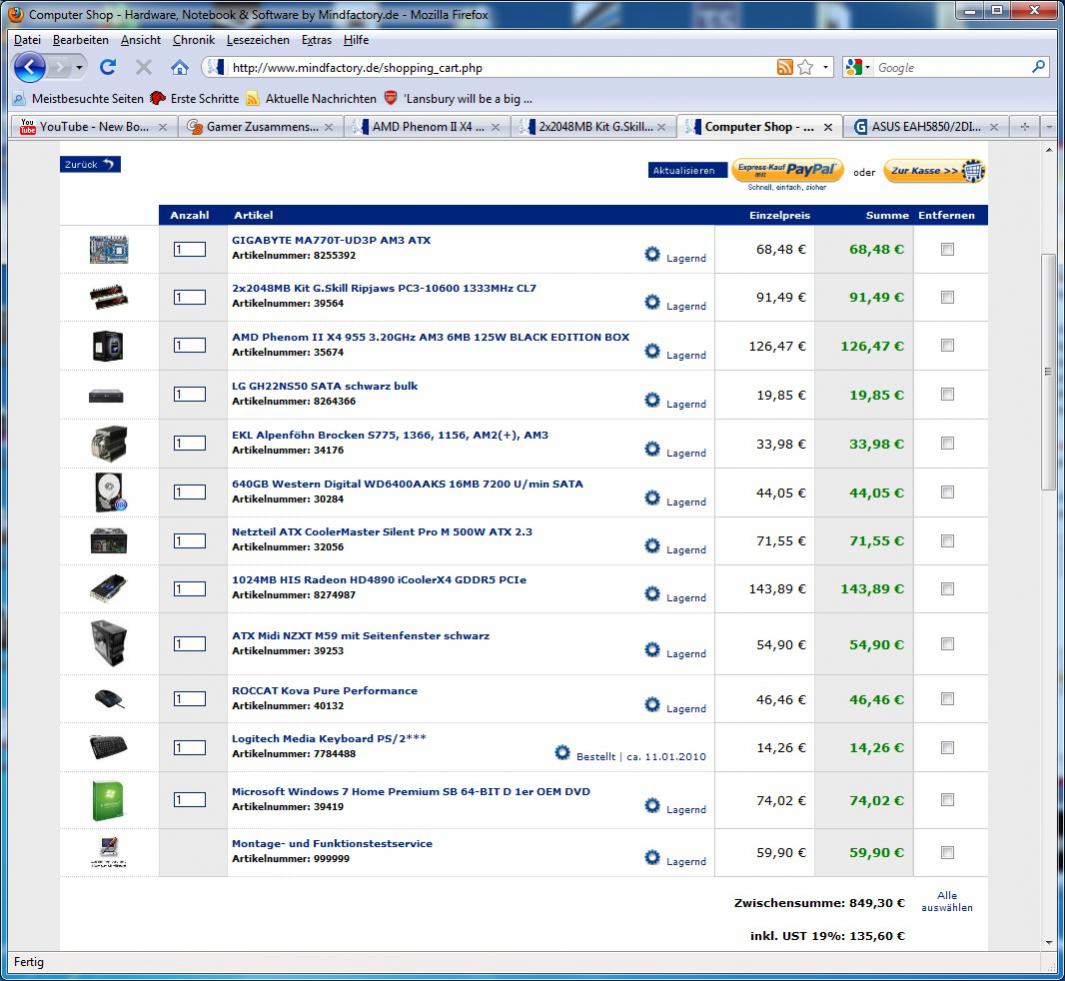Open the history dropdown beside back/forward buttons
The width and height of the screenshot is (1065, 981).
(x=79, y=67)
